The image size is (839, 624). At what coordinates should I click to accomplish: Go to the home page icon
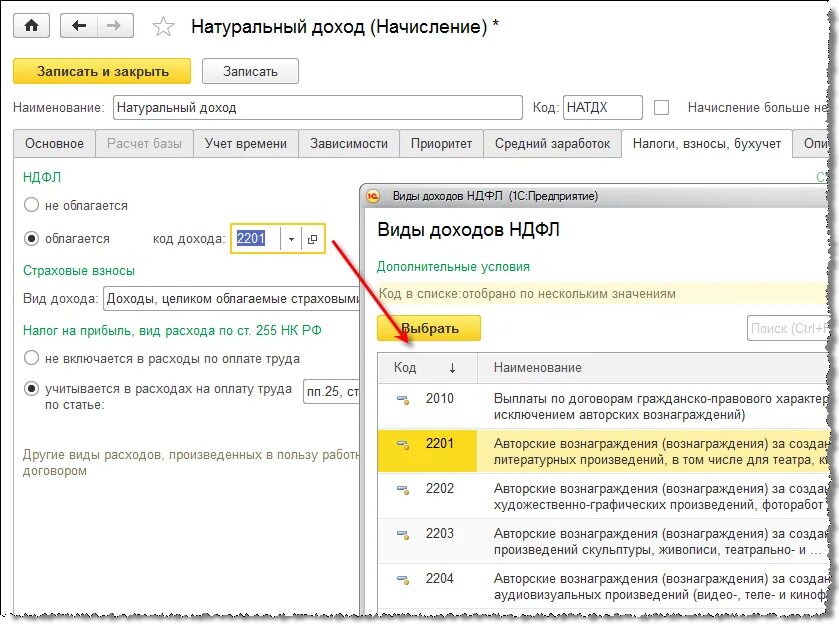[x=32, y=26]
